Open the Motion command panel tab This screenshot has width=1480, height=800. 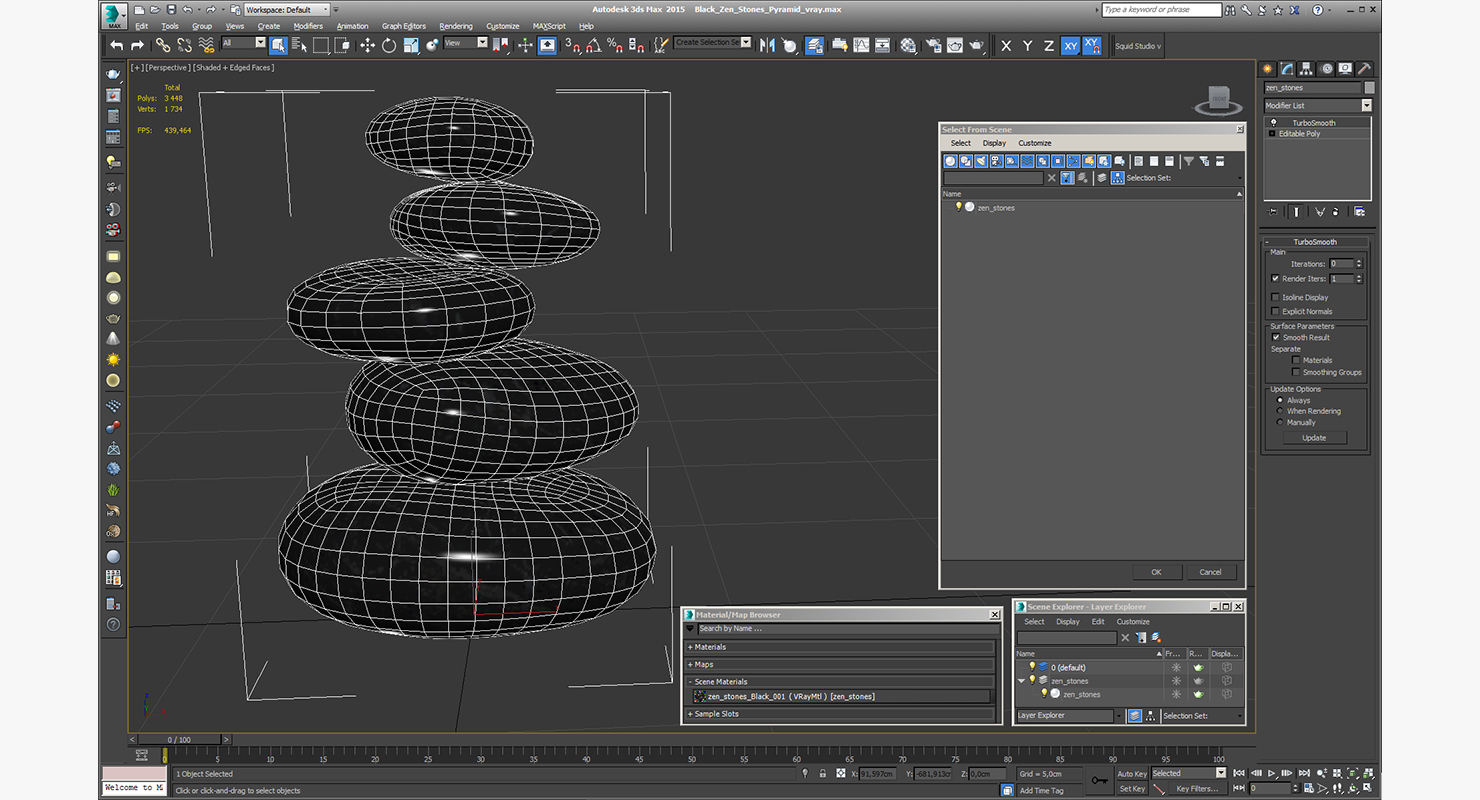[x=1326, y=69]
